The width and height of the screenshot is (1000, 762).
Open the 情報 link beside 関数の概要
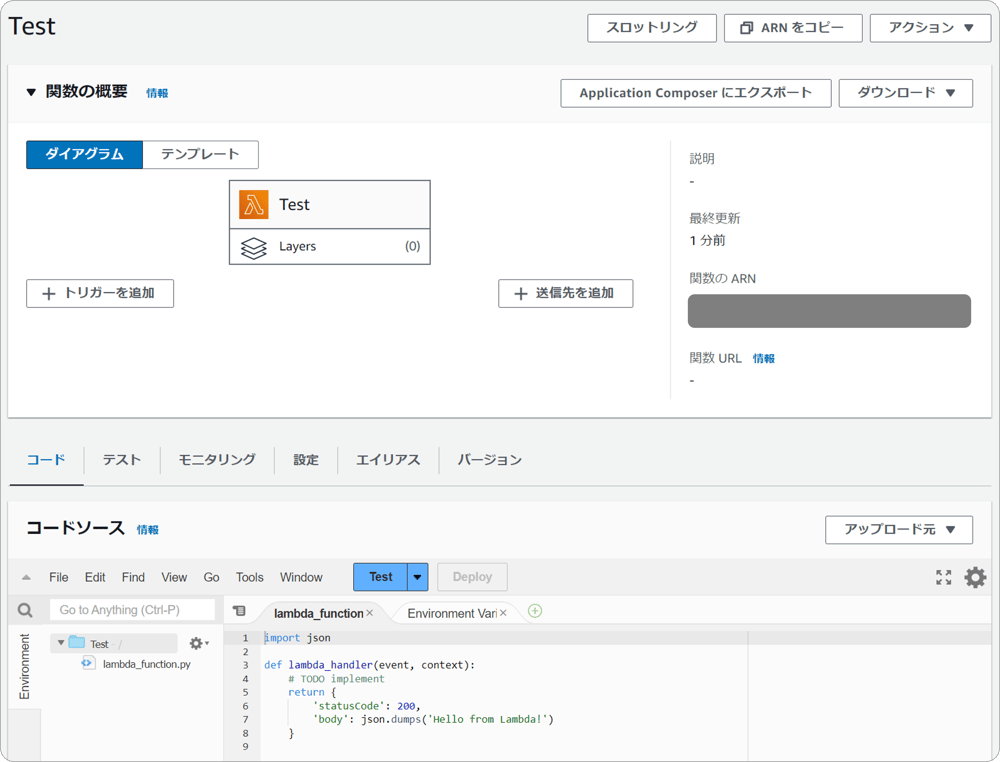157,93
